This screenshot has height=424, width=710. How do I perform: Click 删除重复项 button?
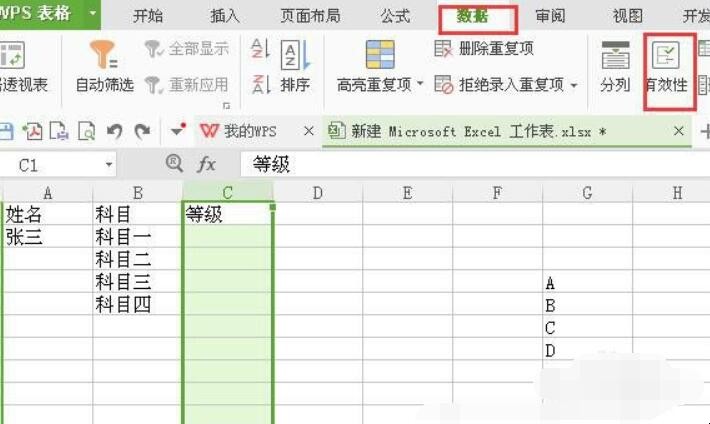484,48
